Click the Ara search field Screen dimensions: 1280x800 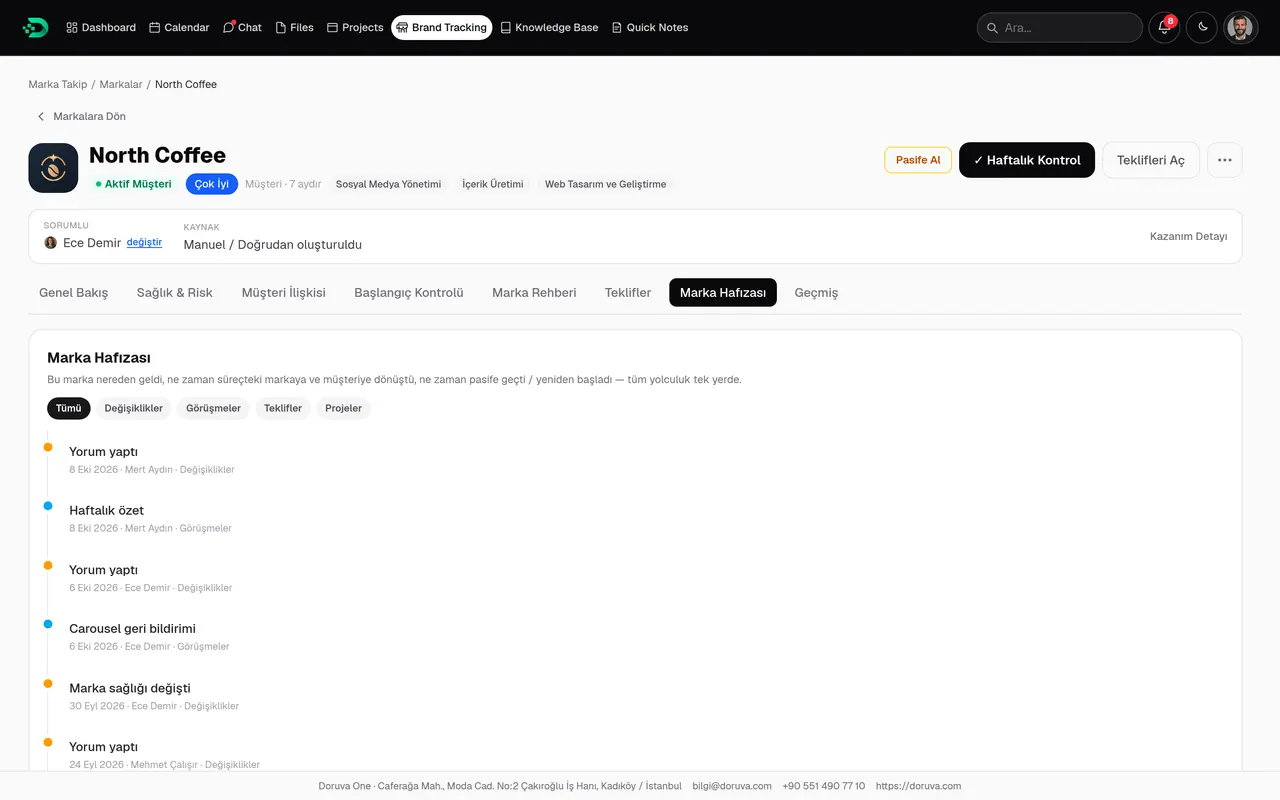pyautogui.click(x=1059, y=28)
